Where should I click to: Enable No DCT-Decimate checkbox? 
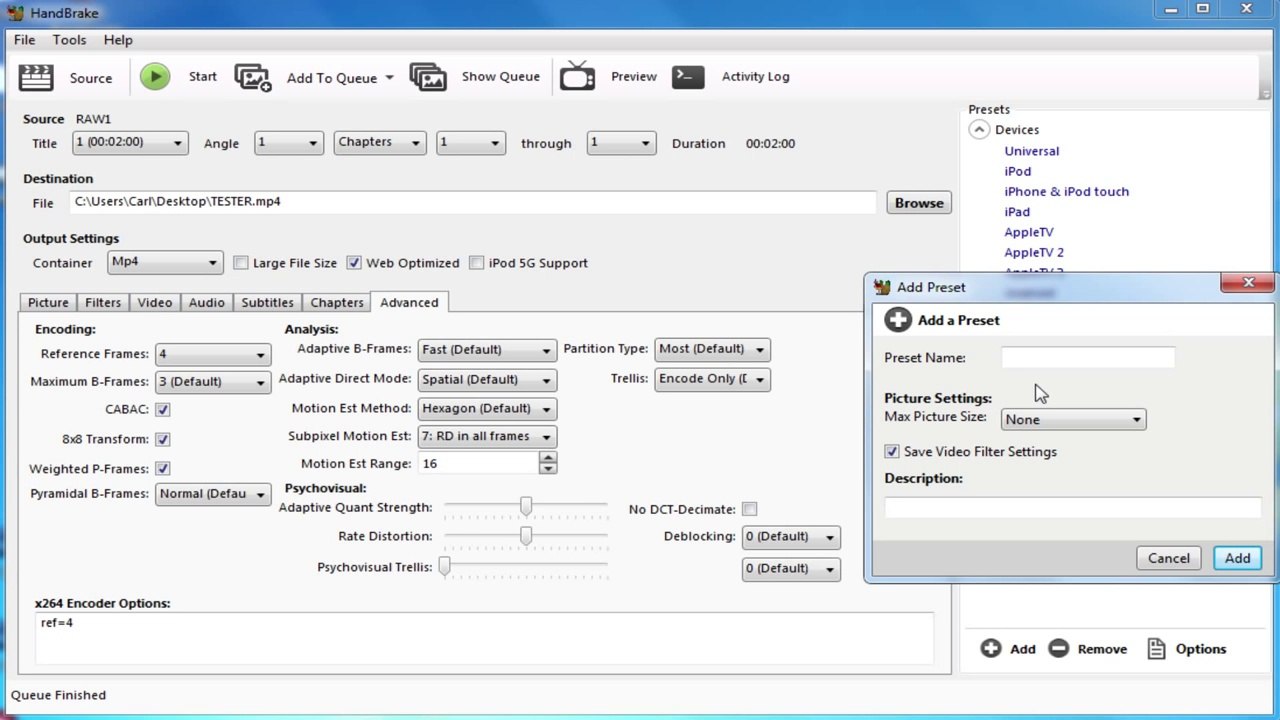[x=750, y=509]
